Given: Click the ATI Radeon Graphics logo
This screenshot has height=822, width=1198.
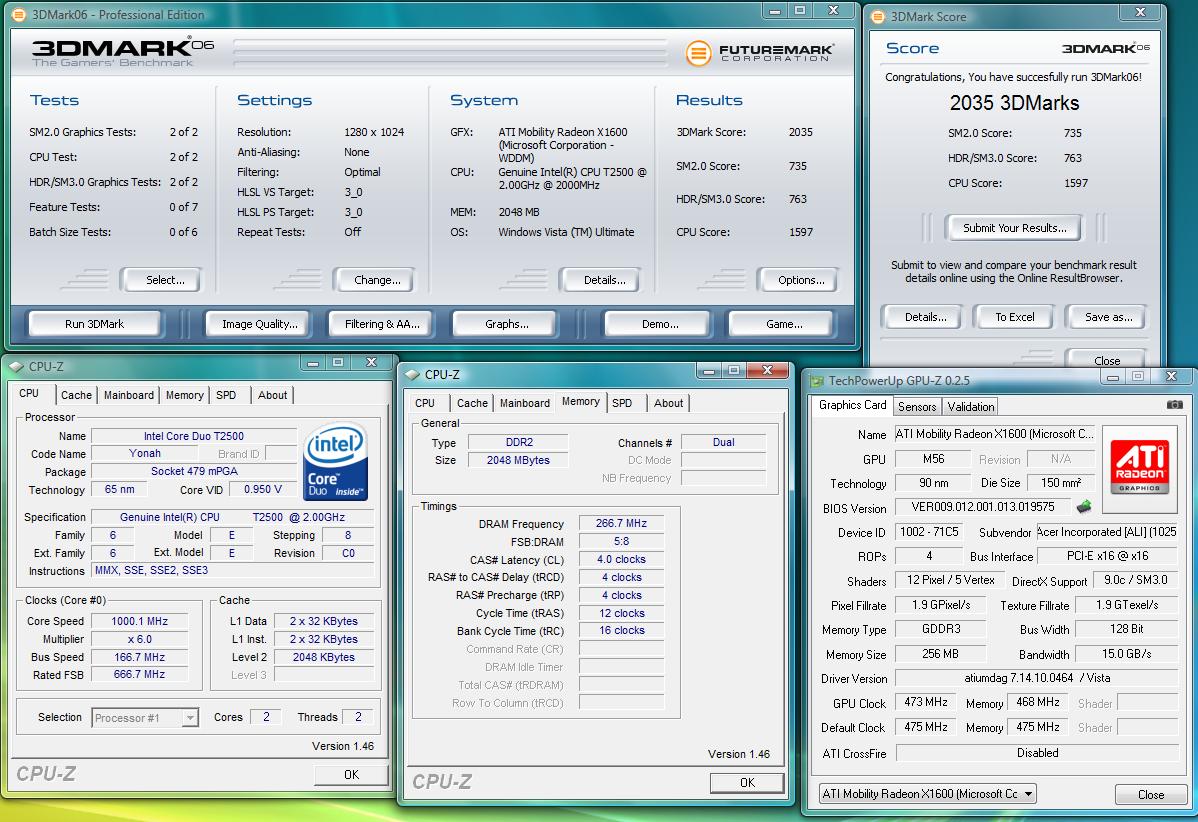Looking at the screenshot, I should pos(1138,465).
